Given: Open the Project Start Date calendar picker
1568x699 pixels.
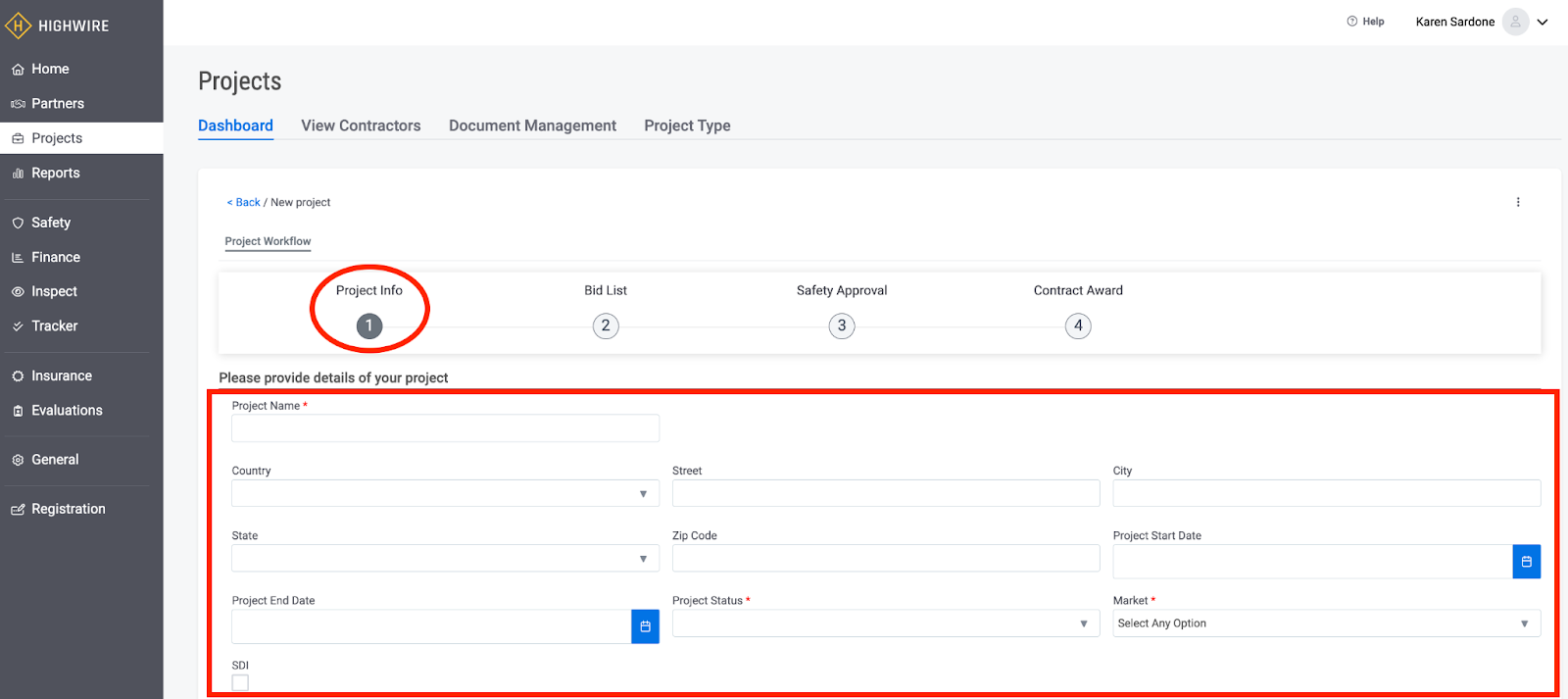Looking at the screenshot, I should tap(1527, 562).
